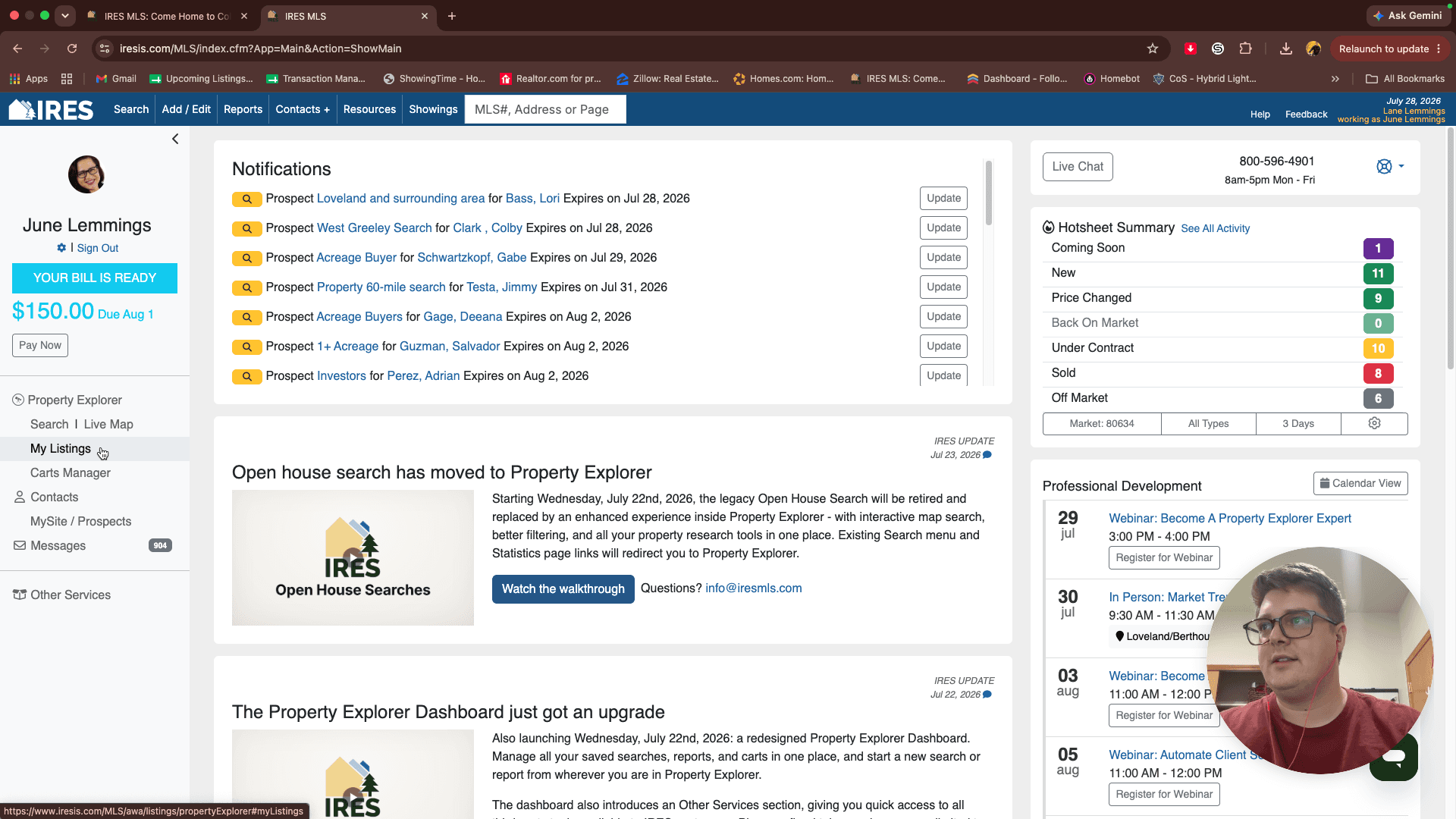The height and width of the screenshot is (819, 1456).
Task: Open My Listings in sidebar
Action: (61, 449)
